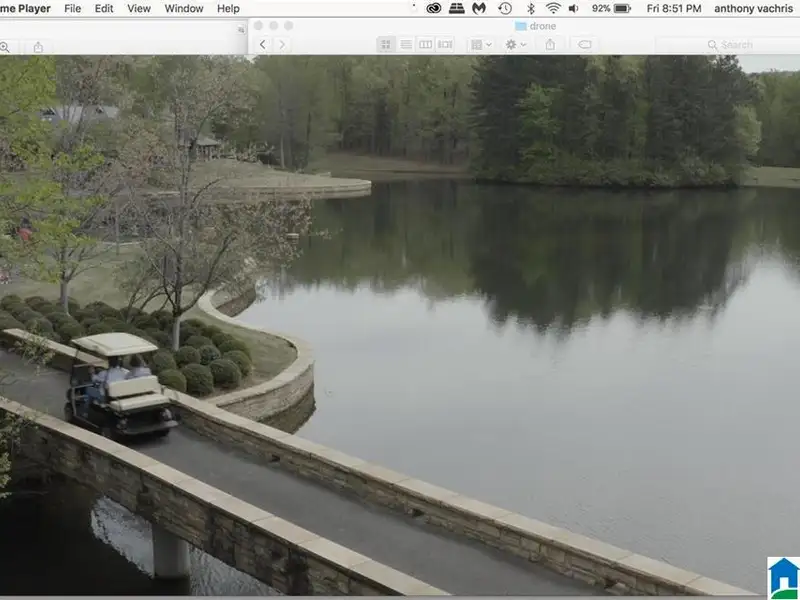This screenshot has width=800, height=600.
Task: Click the Finder Search field
Action: 728,45
